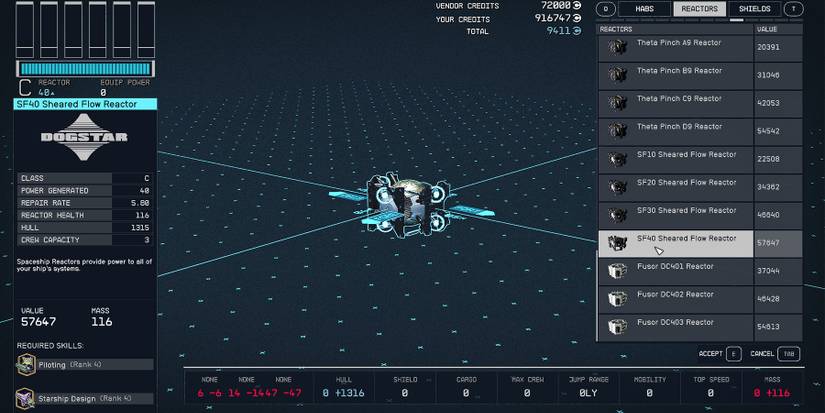
Task: Choose the SF10 Sheared Flow Reactor icon
Action: (x=617, y=159)
